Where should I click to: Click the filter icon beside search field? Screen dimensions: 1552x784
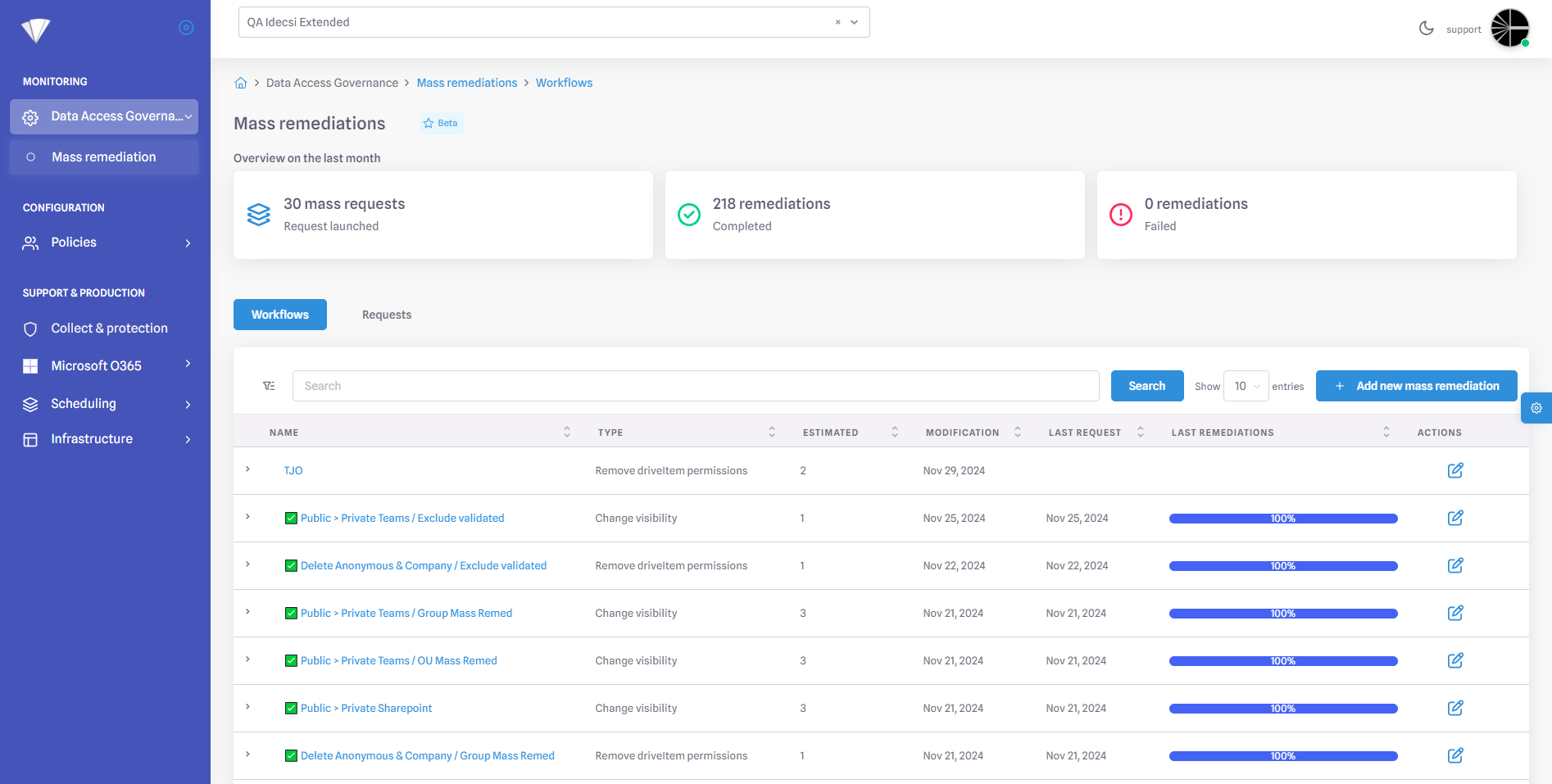269,386
